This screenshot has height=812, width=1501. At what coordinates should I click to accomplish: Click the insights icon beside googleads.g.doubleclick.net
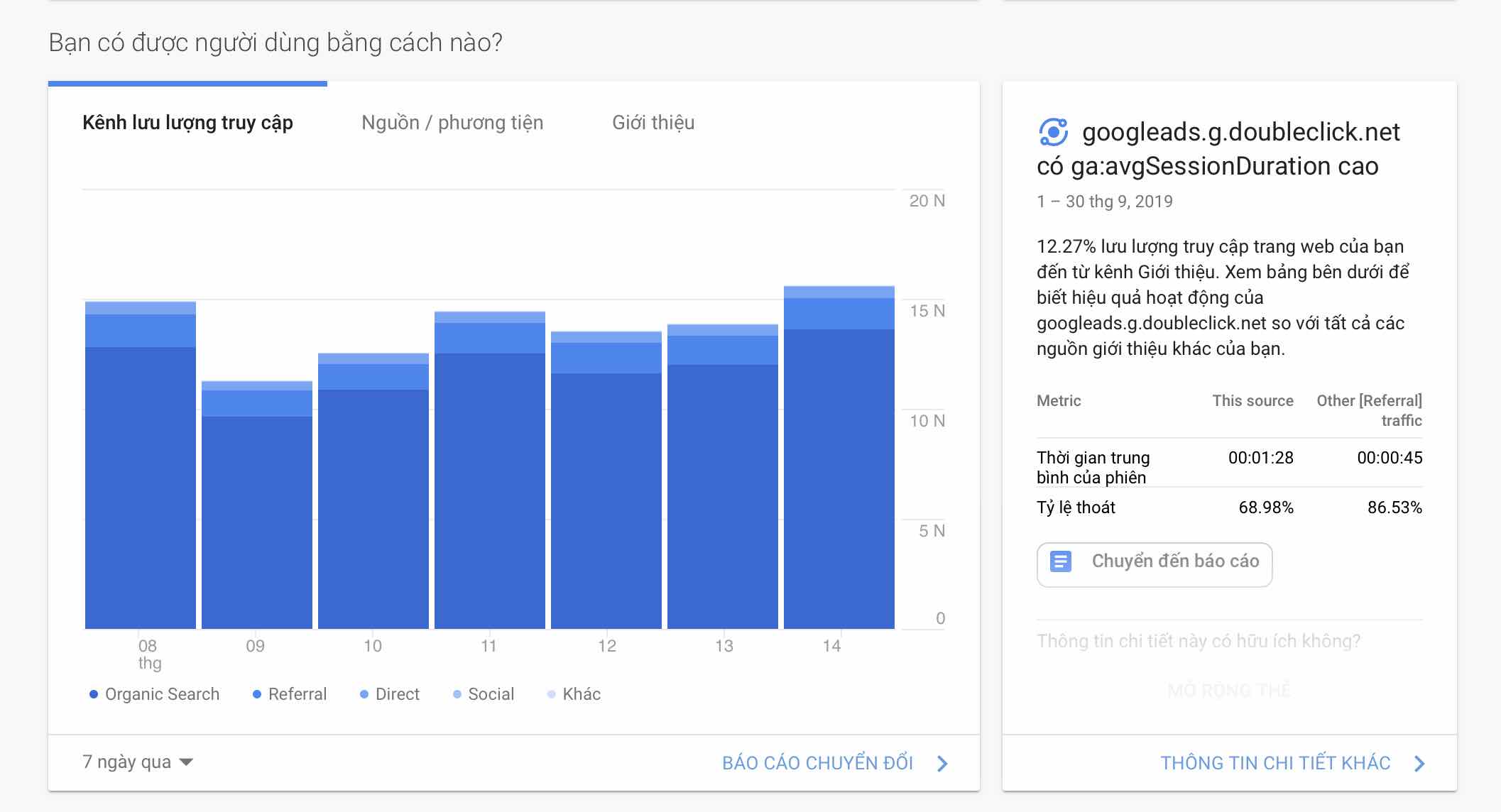click(x=1053, y=132)
